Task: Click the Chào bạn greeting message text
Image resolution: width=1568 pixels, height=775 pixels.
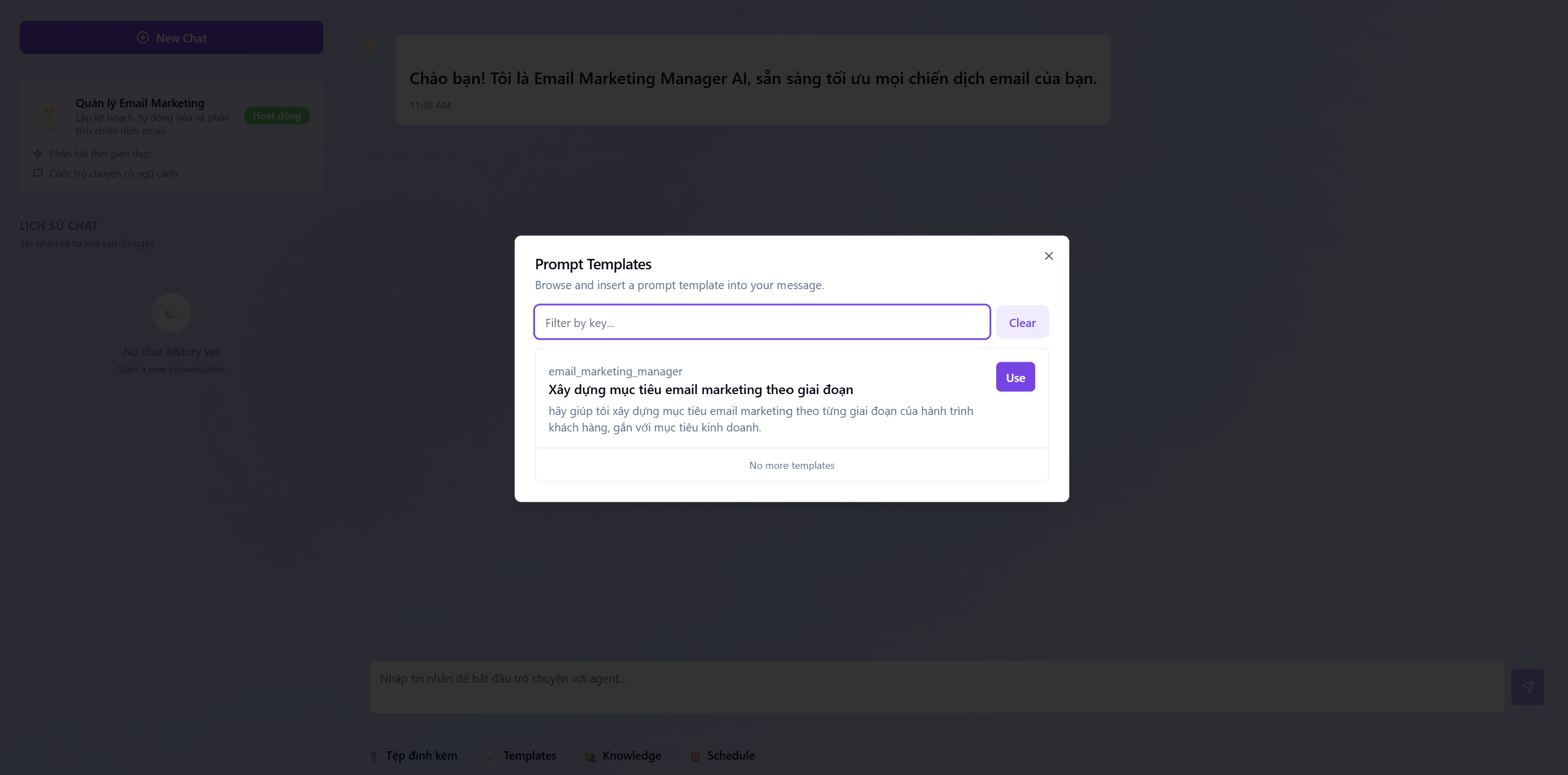Action: point(753,79)
